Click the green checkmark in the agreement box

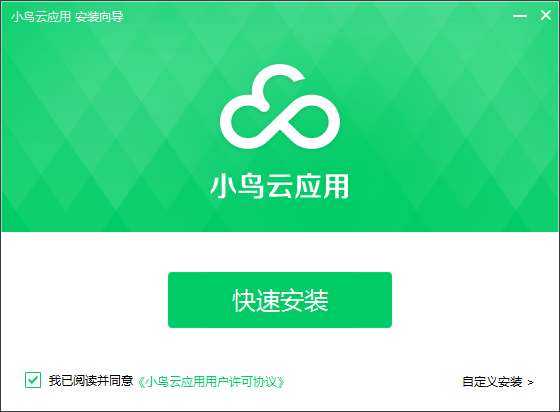tap(33, 380)
